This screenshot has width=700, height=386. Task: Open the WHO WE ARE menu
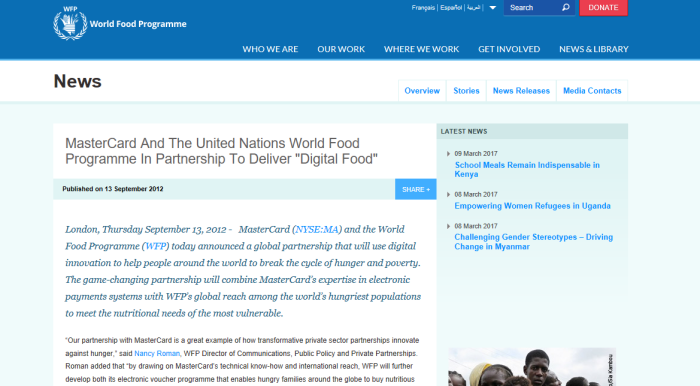click(x=270, y=49)
